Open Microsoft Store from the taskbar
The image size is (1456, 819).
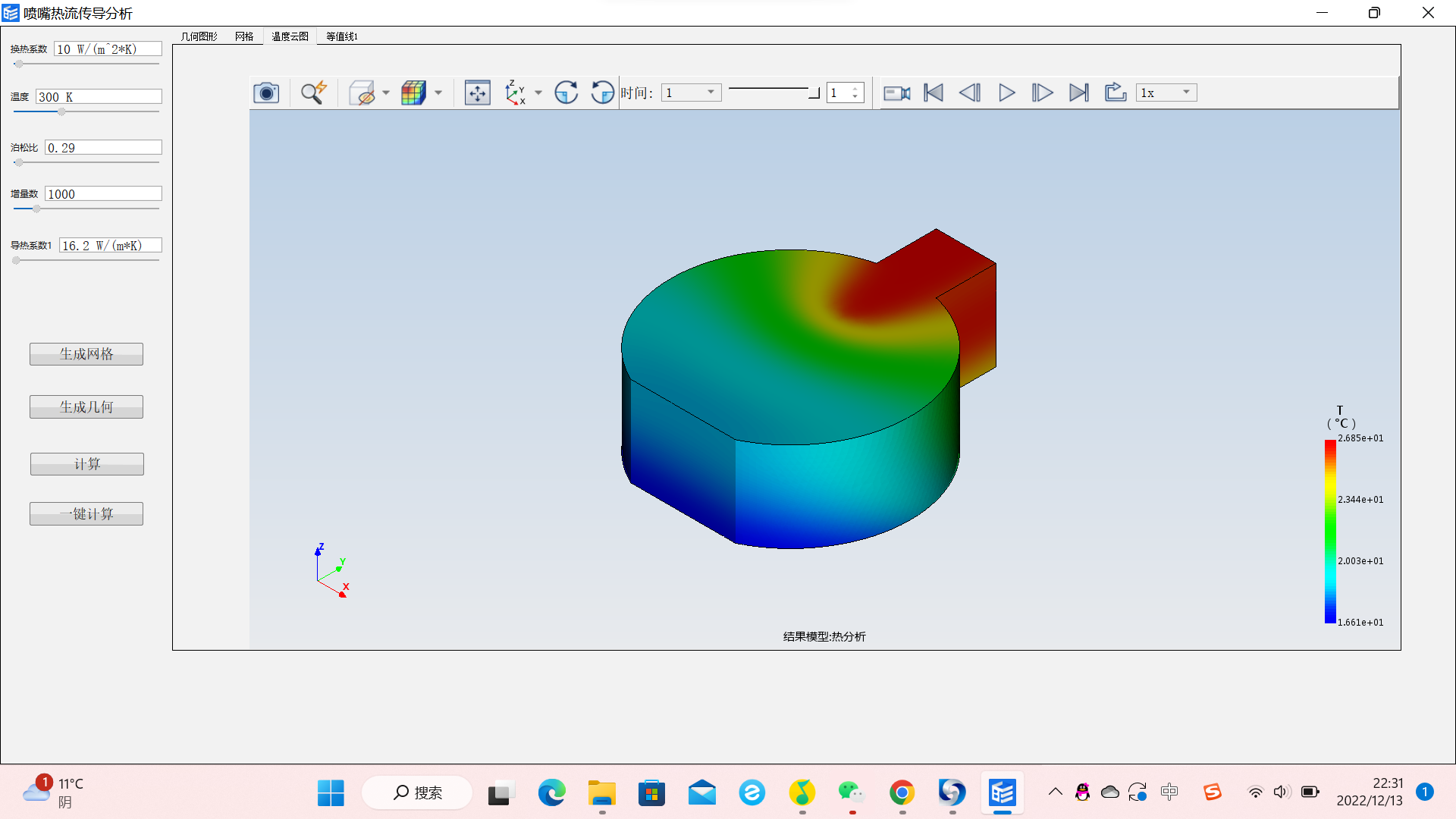tap(652, 793)
